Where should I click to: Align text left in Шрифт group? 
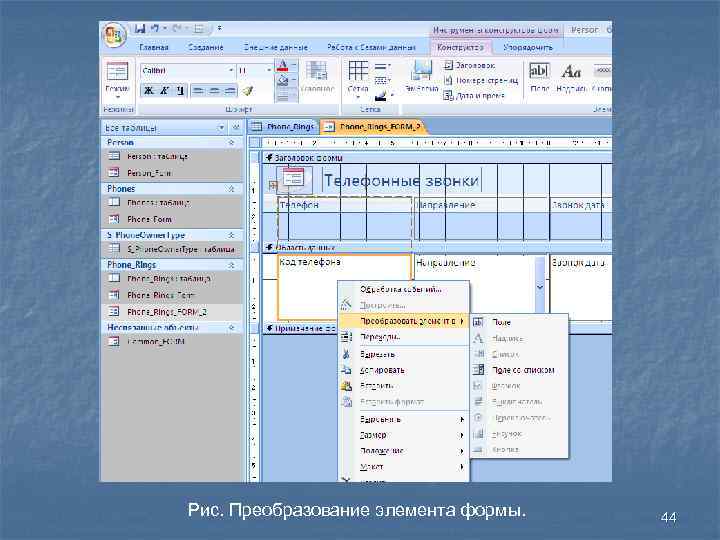pos(198,90)
